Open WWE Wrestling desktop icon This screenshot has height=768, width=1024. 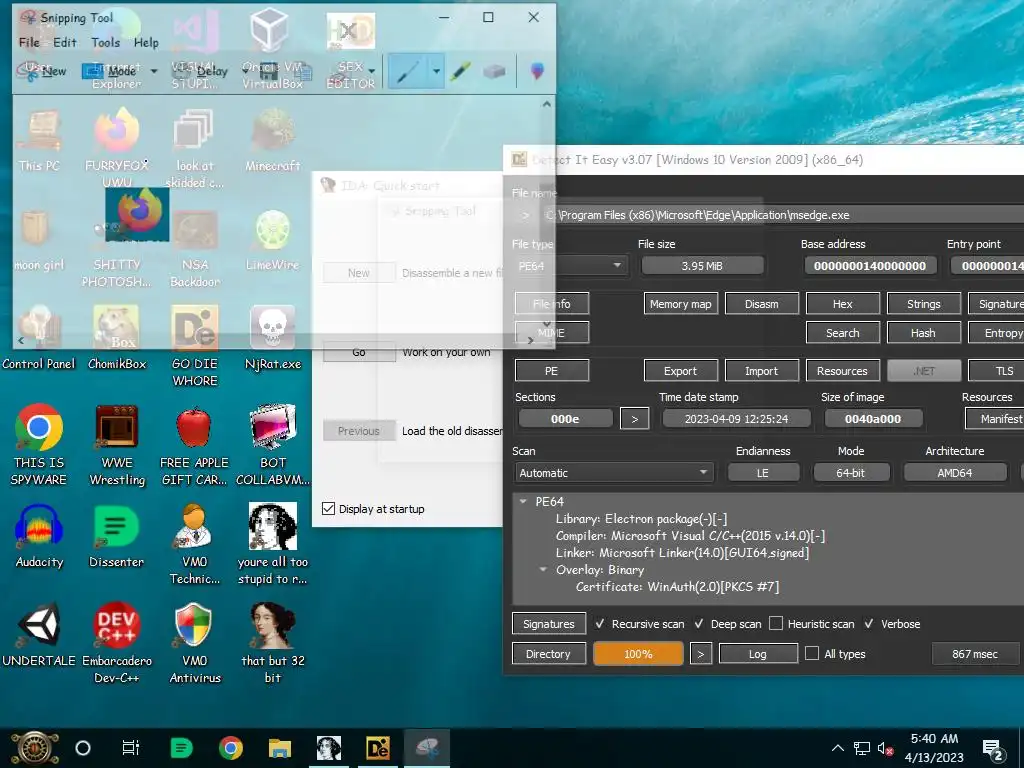[x=117, y=444]
